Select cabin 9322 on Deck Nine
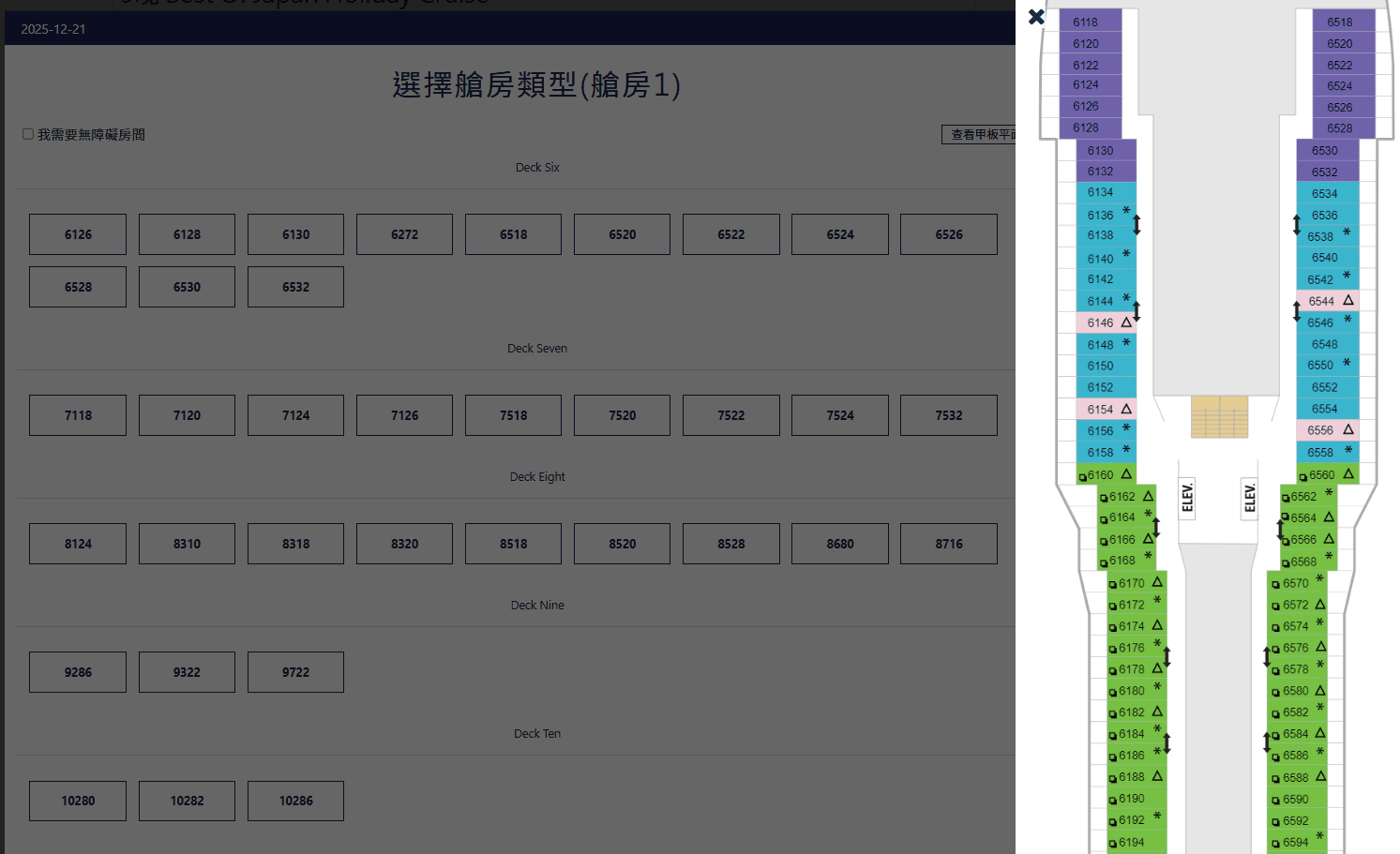This screenshot has width=1400, height=854. coord(187,672)
